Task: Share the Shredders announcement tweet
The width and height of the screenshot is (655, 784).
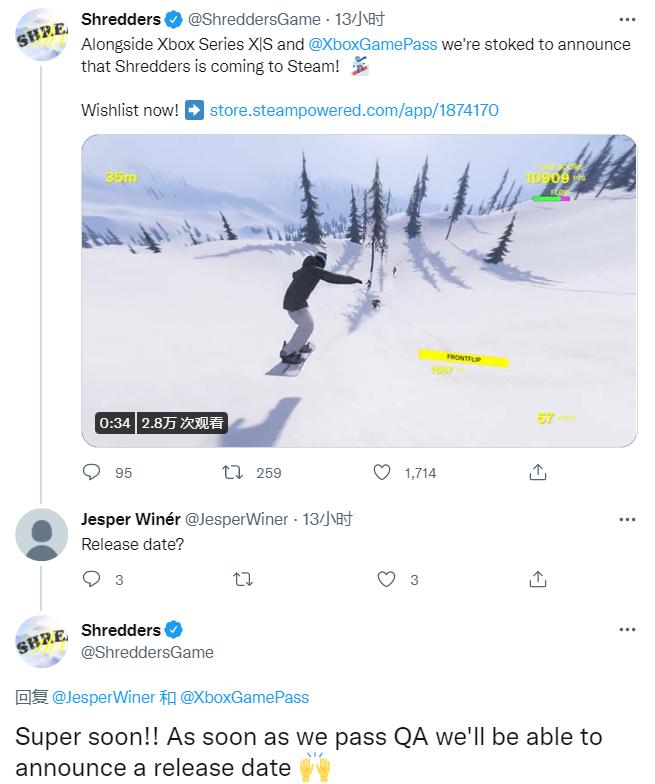Action: click(x=538, y=472)
